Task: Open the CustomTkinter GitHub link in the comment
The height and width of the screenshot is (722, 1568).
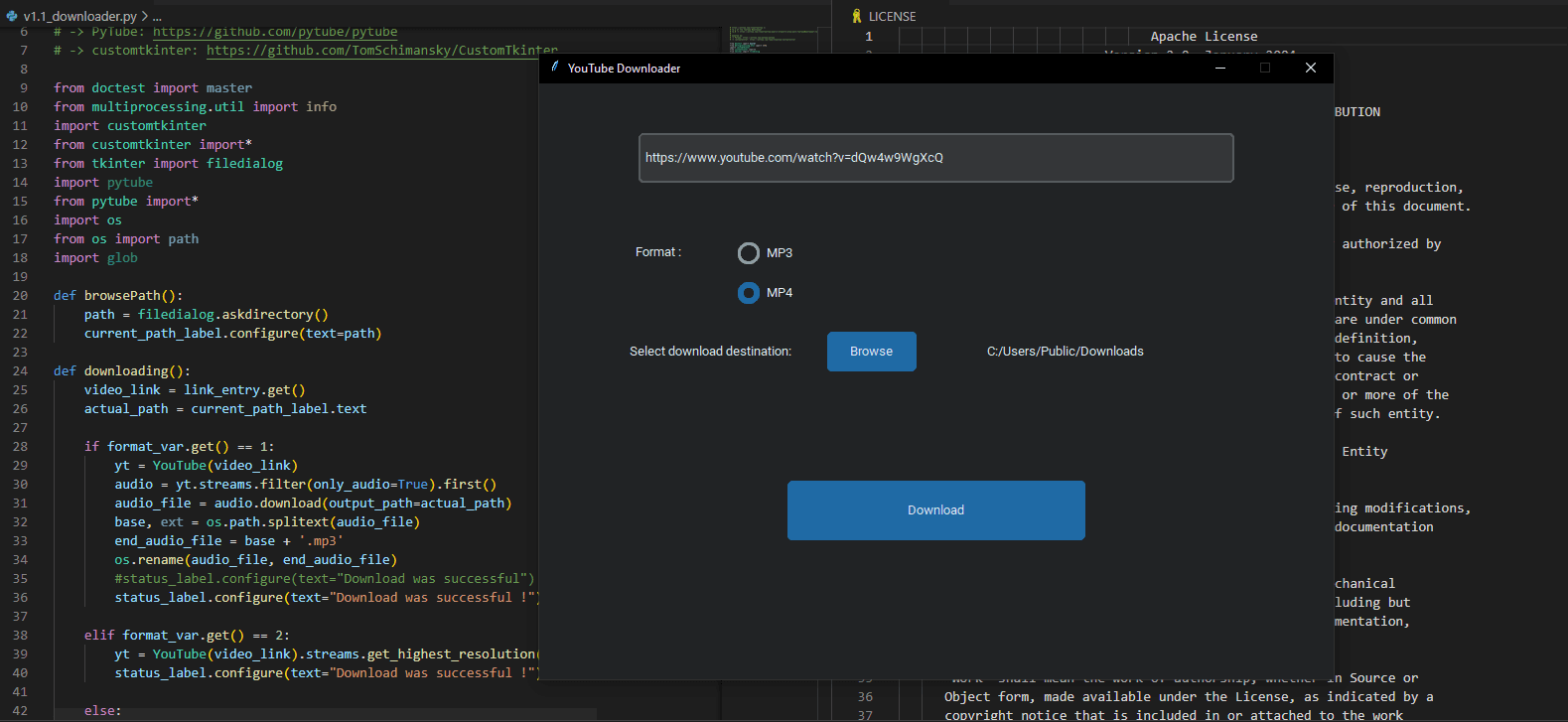Action: point(381,51)
